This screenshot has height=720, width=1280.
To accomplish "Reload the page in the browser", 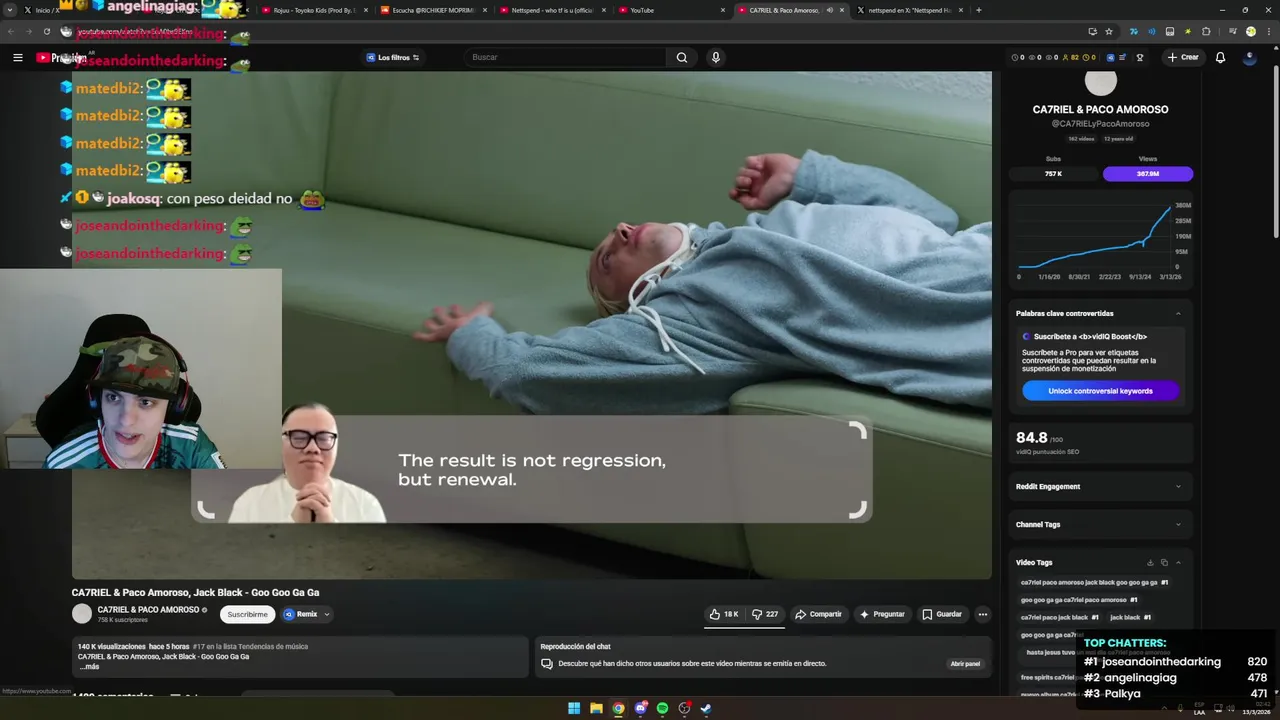I will (x=46, y=31).
